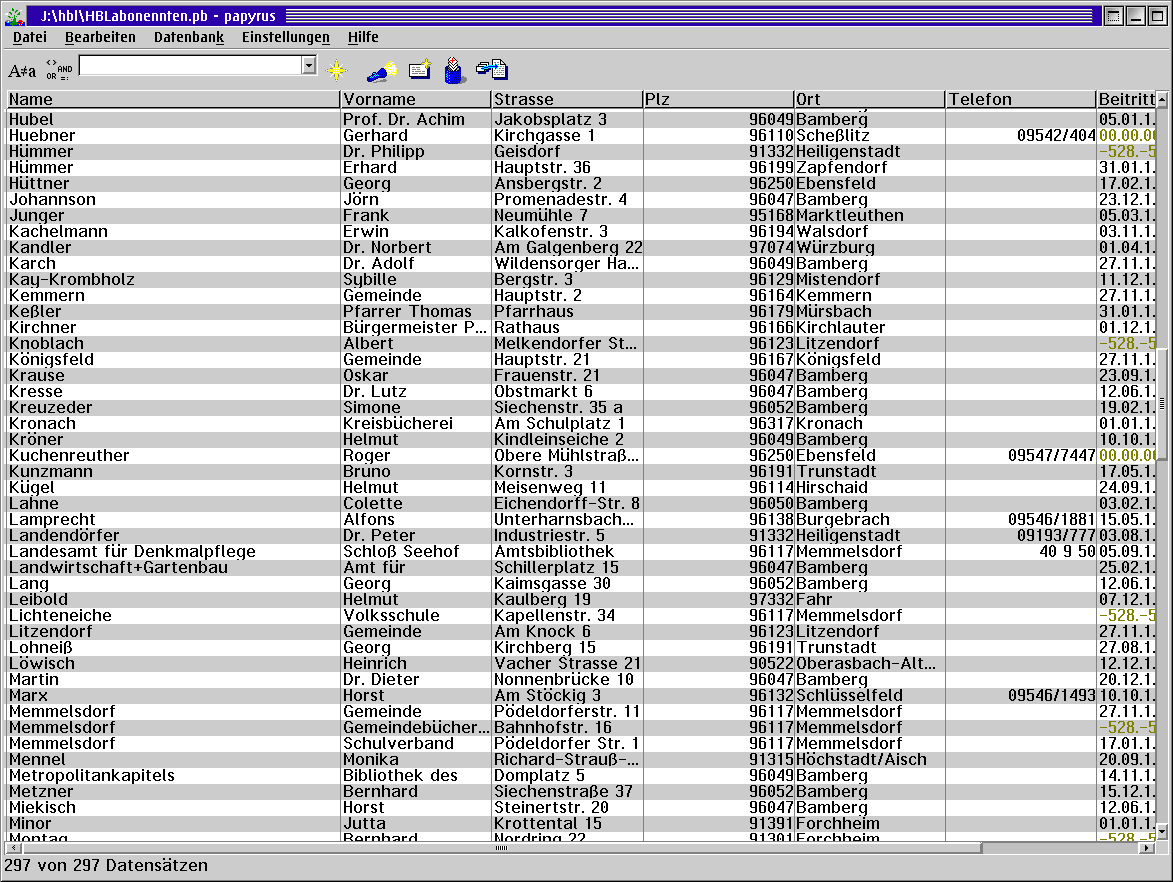
Task: Select the row for Huebner
Action: 581,135
